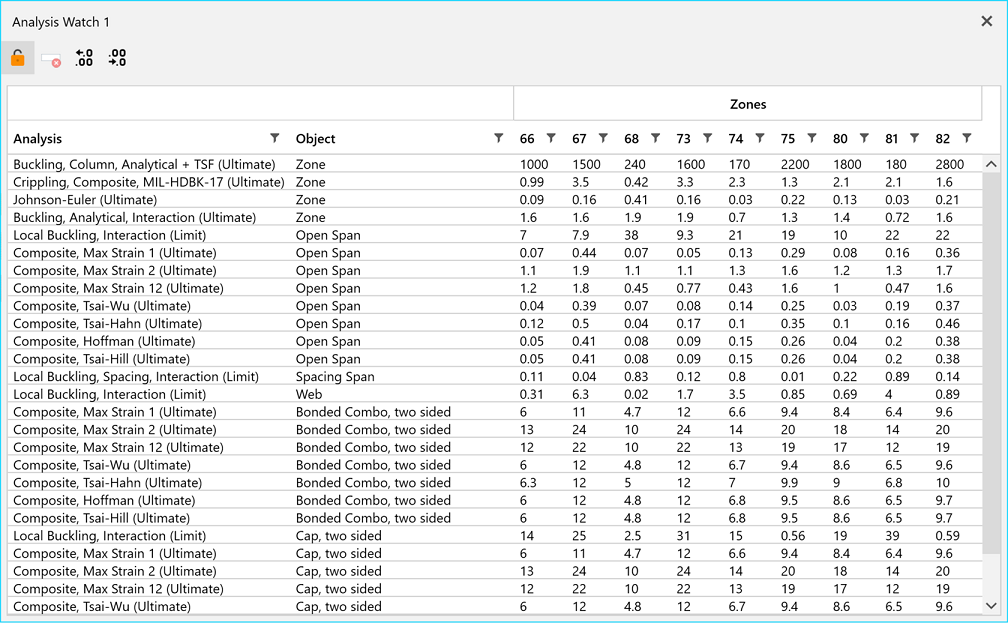1008x623 pixels.
Task: Open the Analysis column filter
Action: coord(274,138)
